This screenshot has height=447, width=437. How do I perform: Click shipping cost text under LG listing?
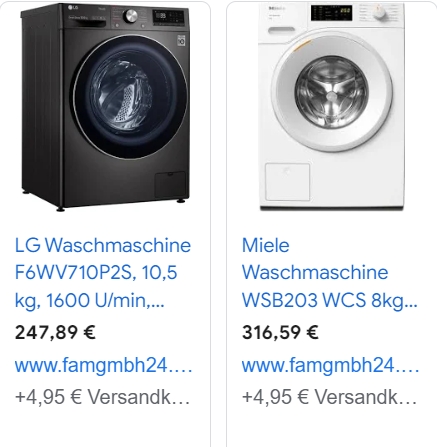pyautogui.click(x=102, y=397)
